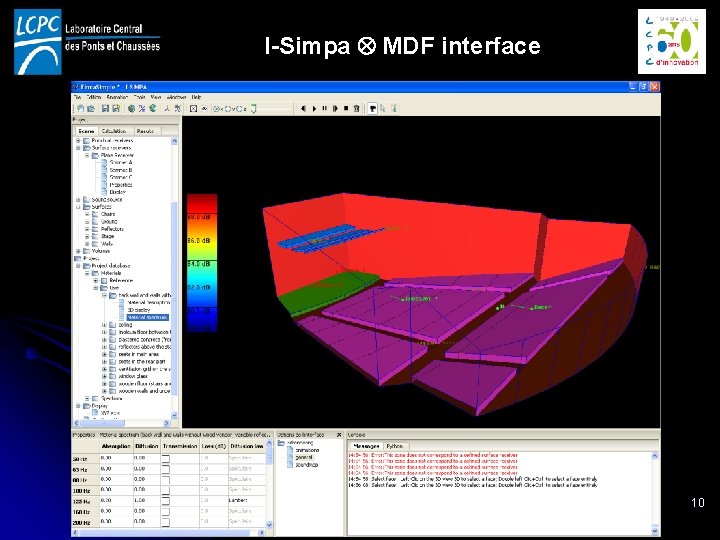
Task: Click the Save project floppy icon
Action: (106, 108)
